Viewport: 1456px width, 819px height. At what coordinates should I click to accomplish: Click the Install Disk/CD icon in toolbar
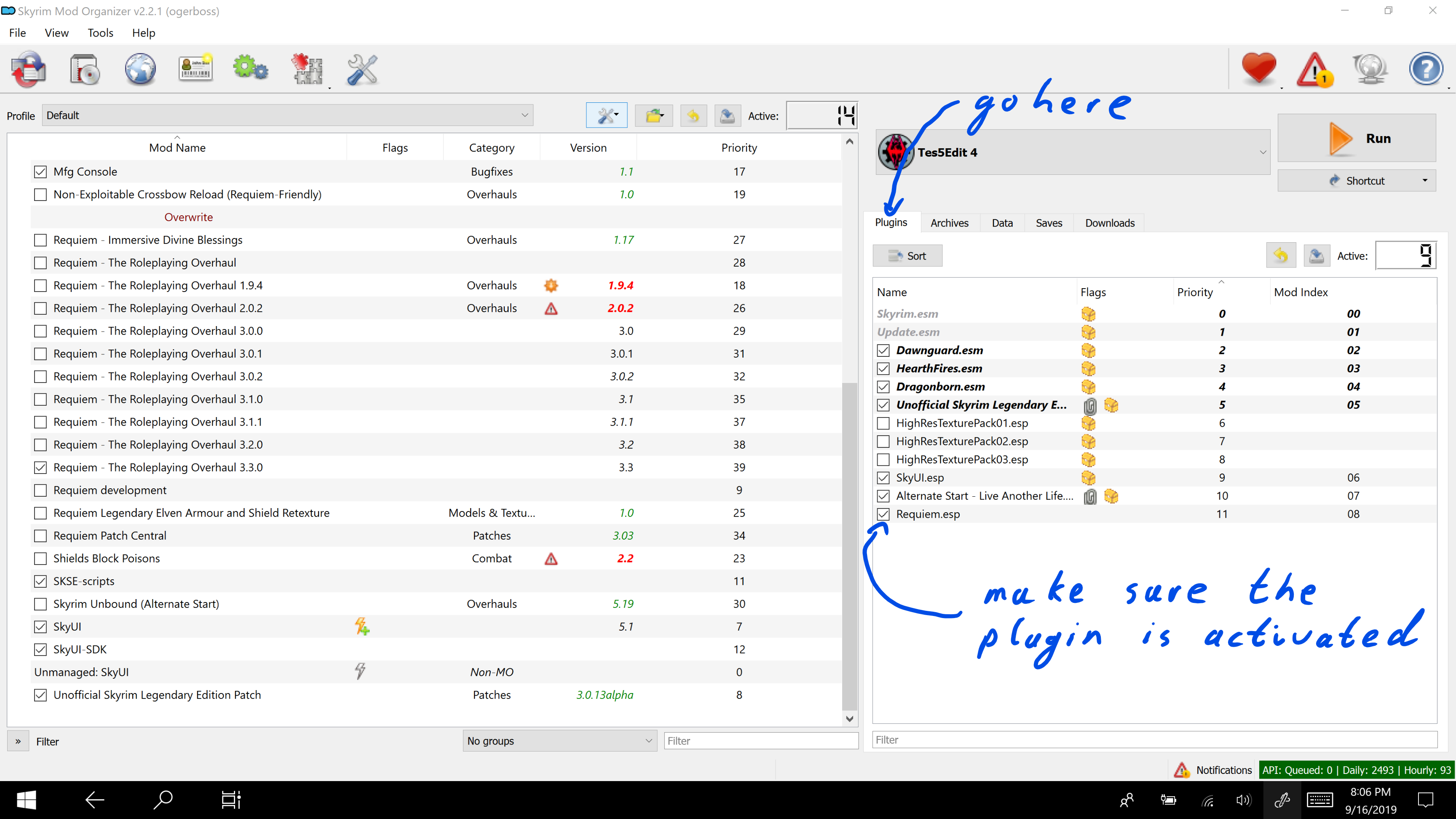pos(85,70)
